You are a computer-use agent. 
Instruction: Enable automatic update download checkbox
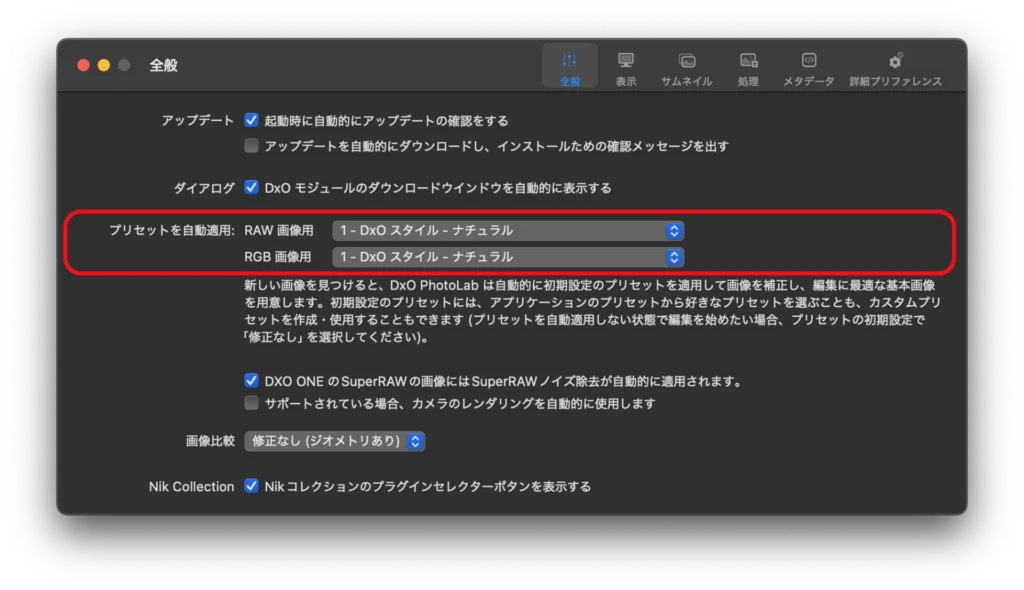252,146
